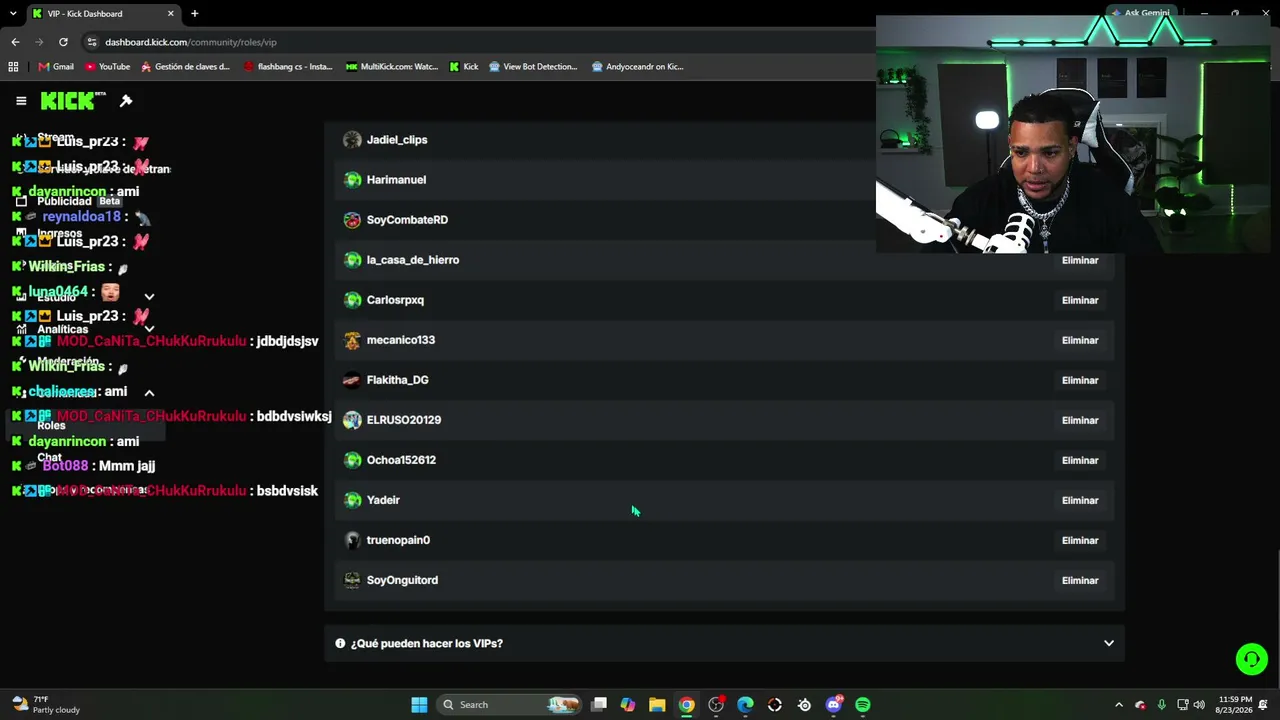Open the Gestión de claves bookmark
Viewport: 1280px width, 720px height.
[x=186, y=67]
